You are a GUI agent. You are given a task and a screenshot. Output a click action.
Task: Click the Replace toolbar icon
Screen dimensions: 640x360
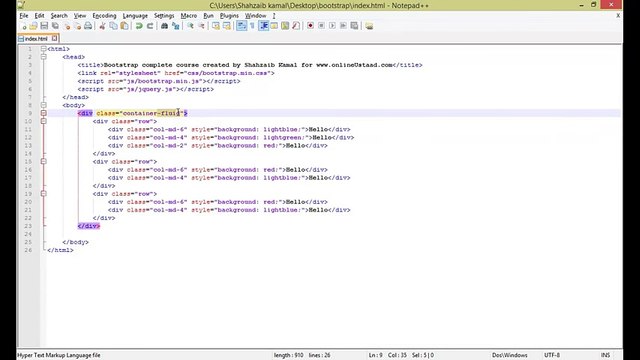[x=176, y=26]
